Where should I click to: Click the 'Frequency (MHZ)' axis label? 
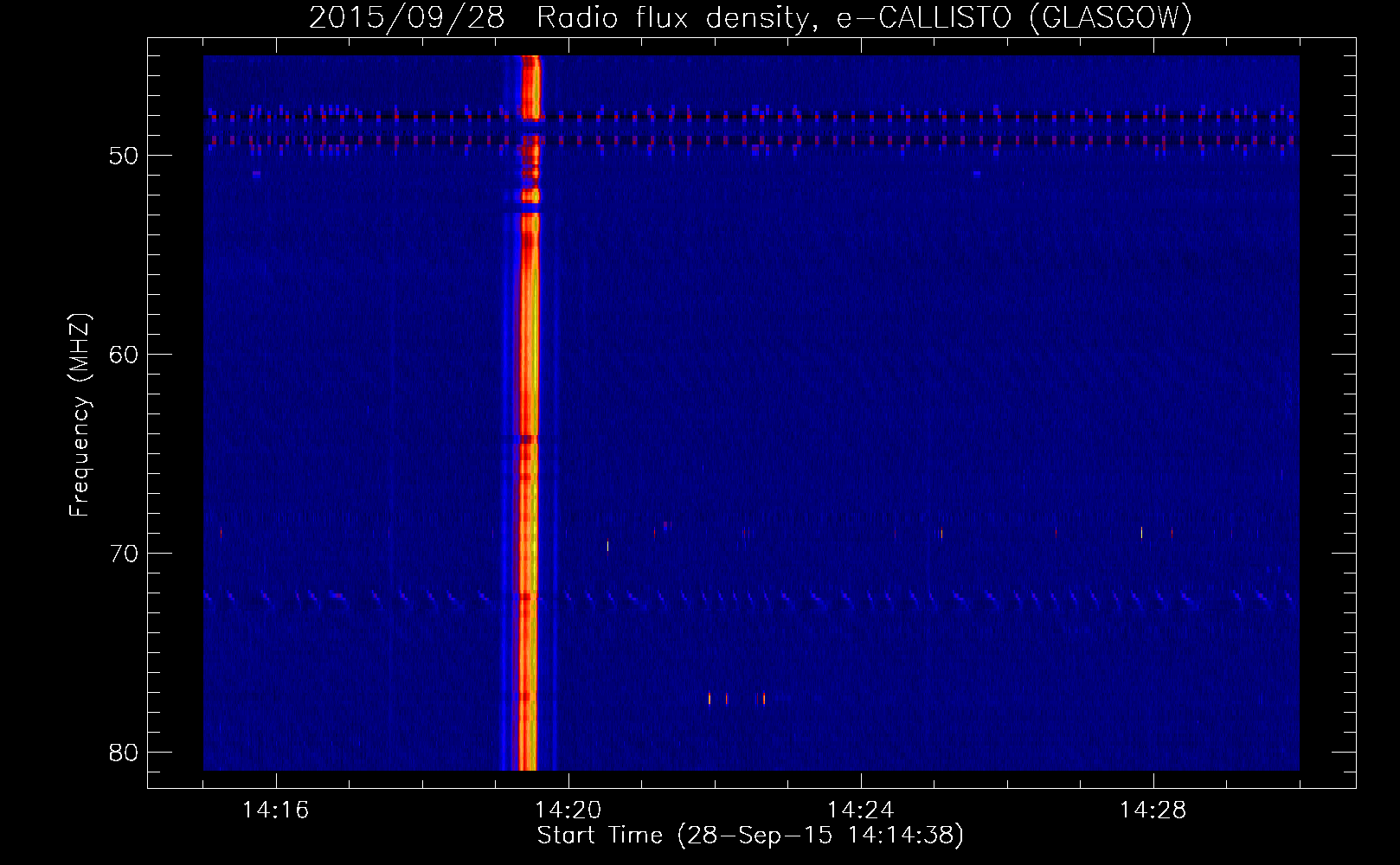tap(80, 414)
